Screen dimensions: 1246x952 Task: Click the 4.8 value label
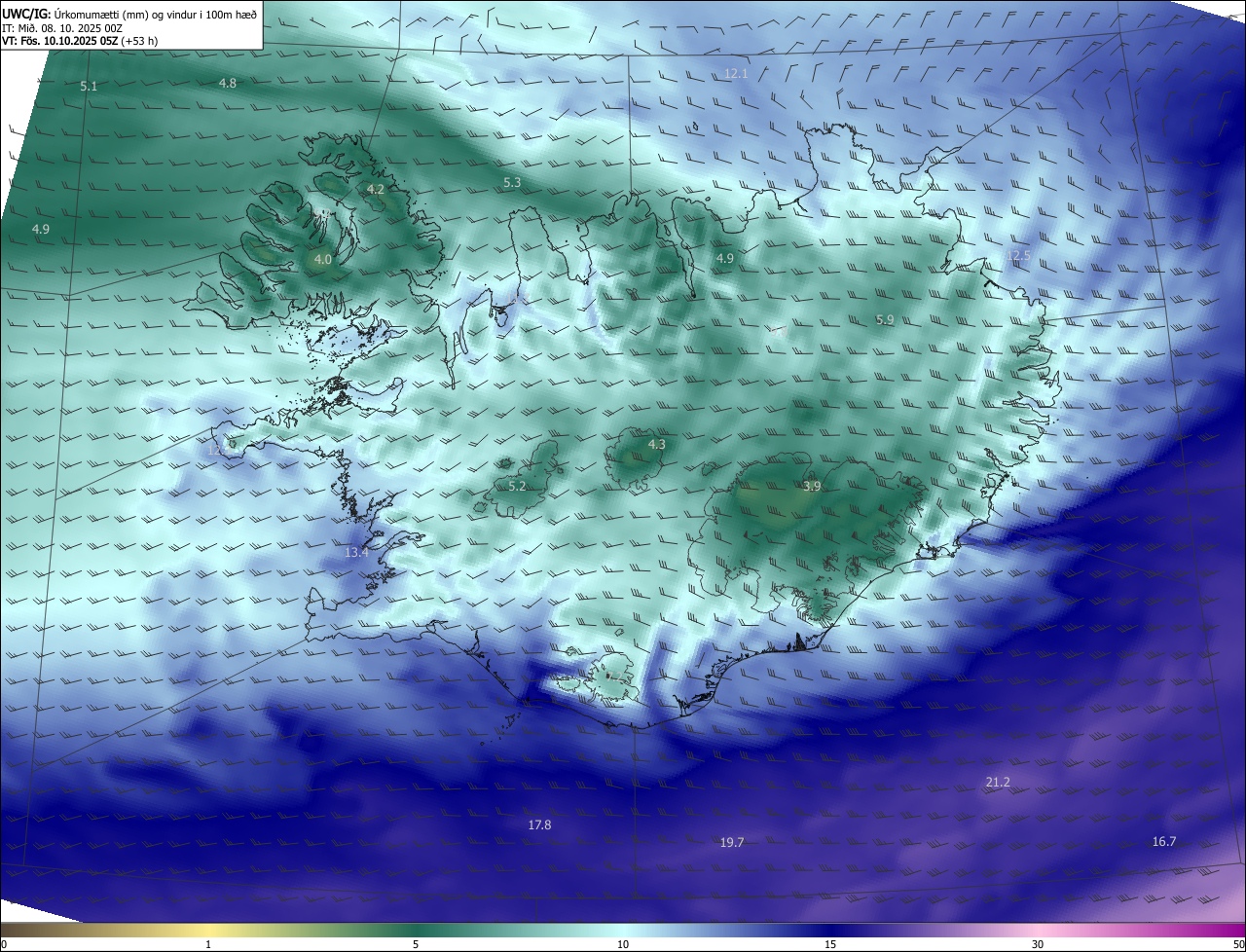pyautogui.click(x=228, y=84)
